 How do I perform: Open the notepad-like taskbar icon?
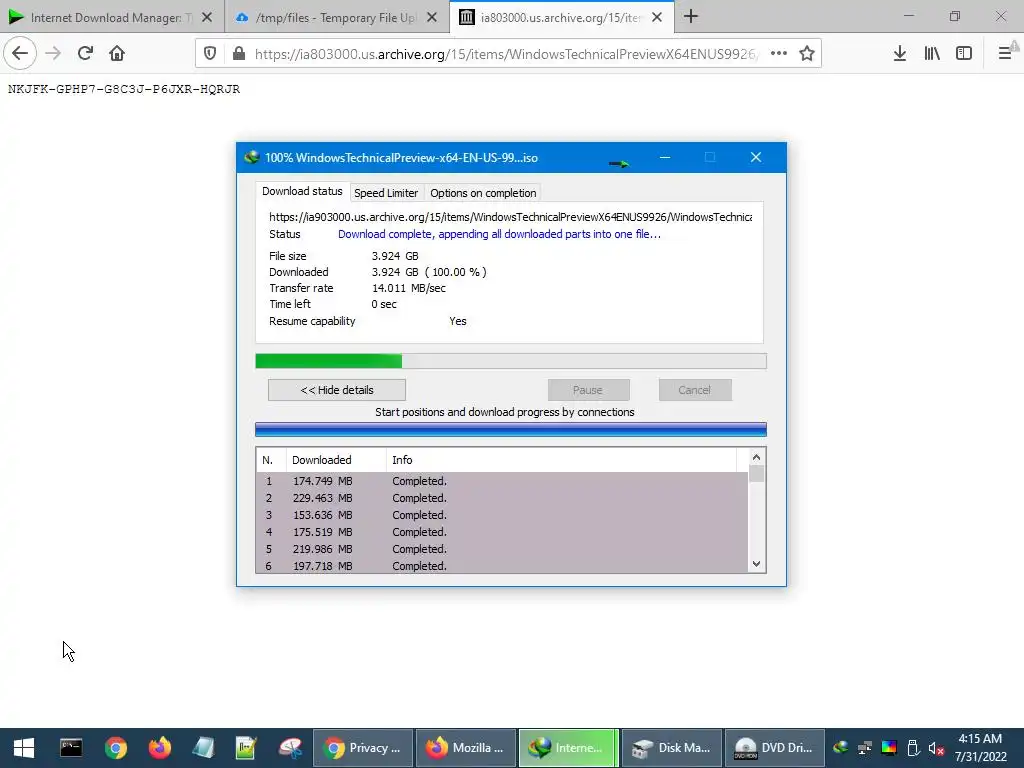[203, 748]
